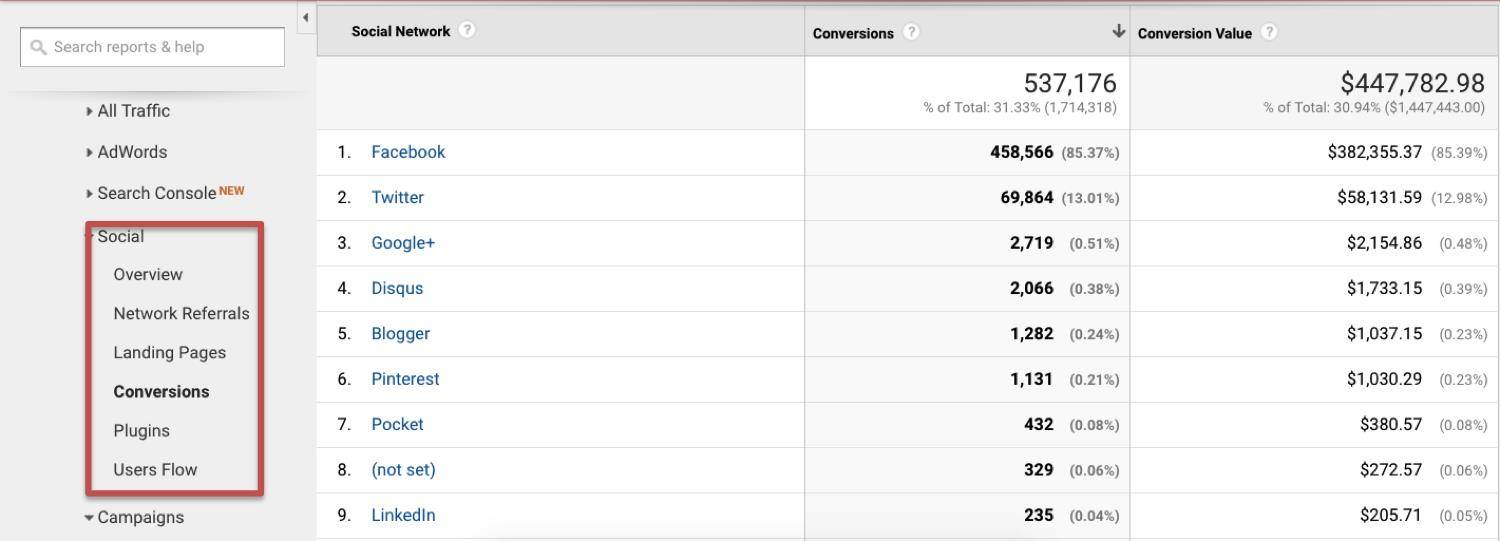Expand the All Traffic section
1500x541 pixels.
[128, 111]
